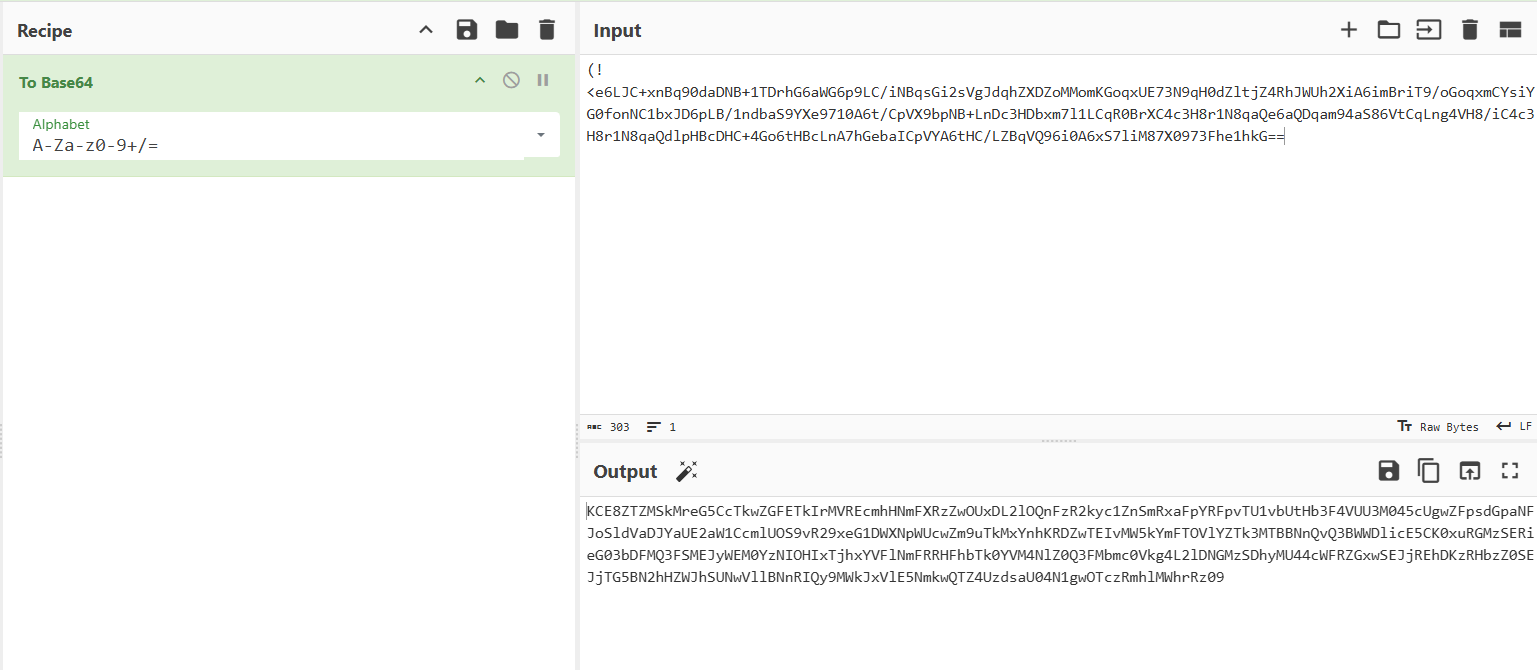Load a recipe using folder icon
1537x670 pixels.
click(507, 30)
